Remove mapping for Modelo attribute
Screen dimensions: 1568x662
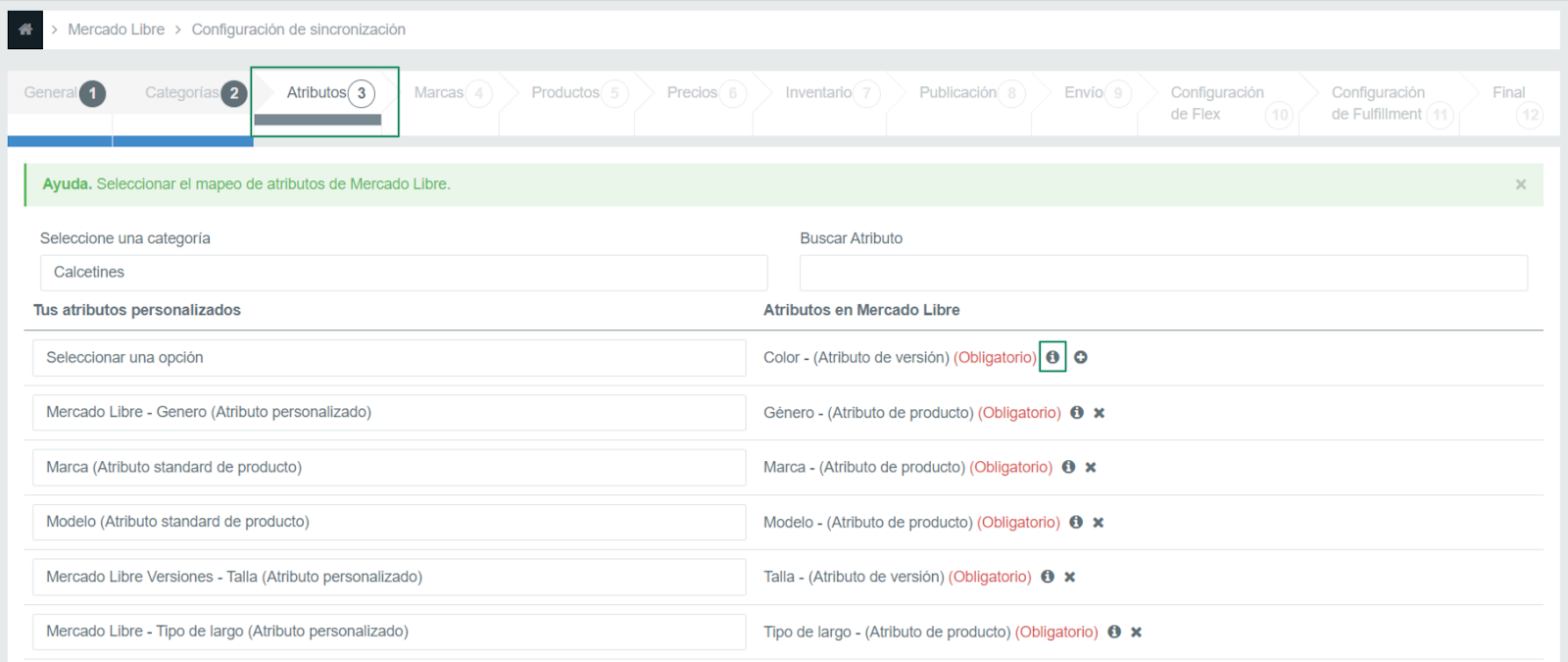click(1099, 523)
